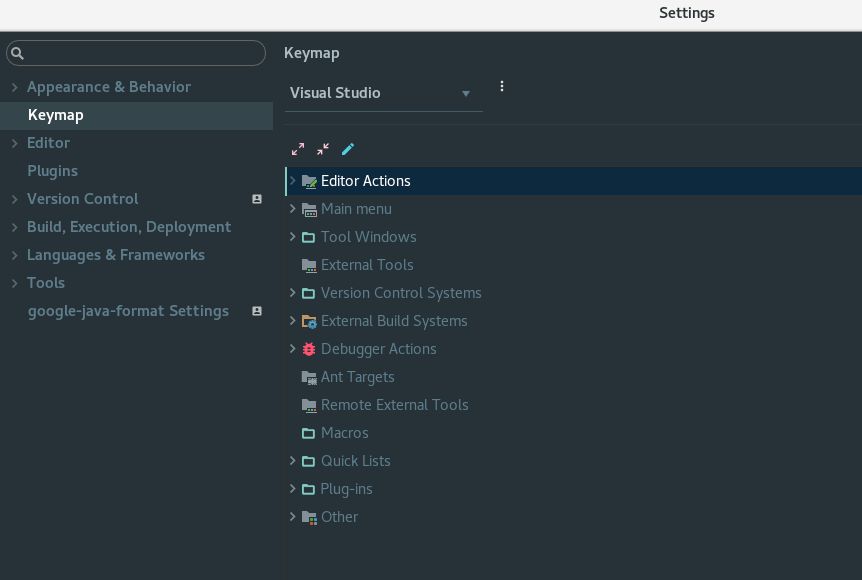Select Appearance & Behavior label
Screen dimensions: 862x580
pyautogui.click(x=109, y=87)
